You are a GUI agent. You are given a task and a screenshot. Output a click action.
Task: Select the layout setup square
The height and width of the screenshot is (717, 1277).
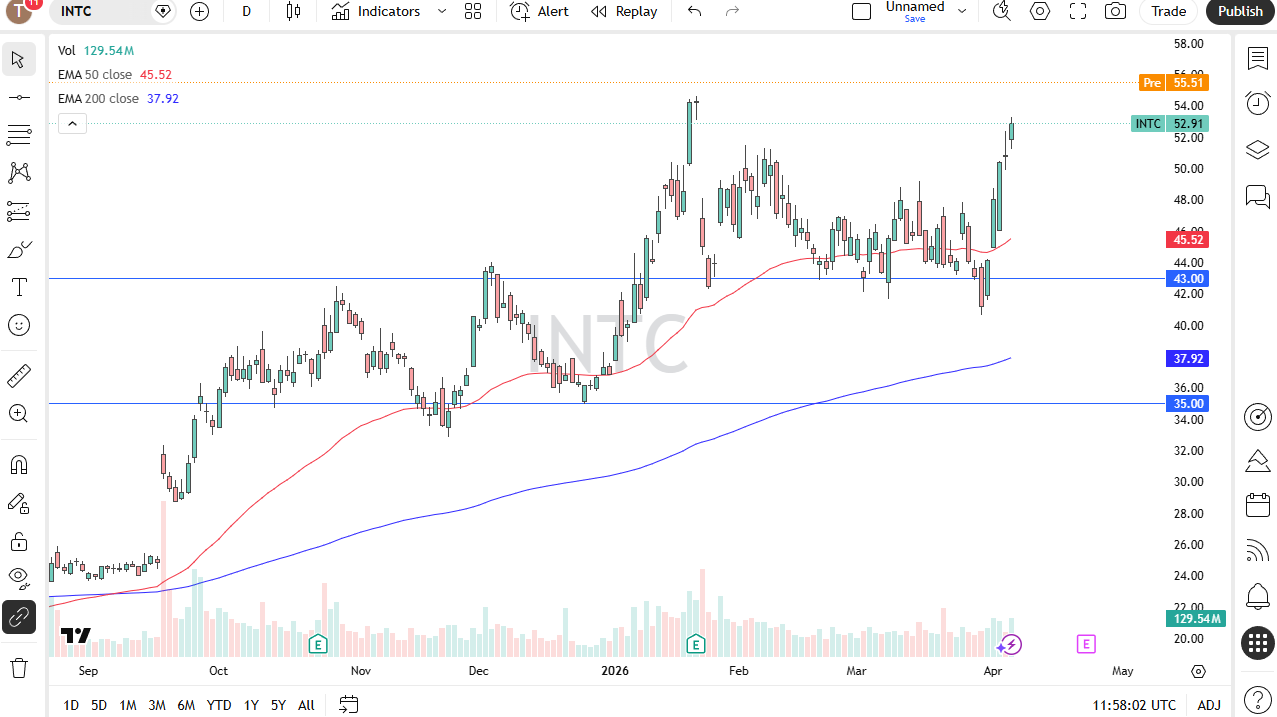[x=861, y=11]
